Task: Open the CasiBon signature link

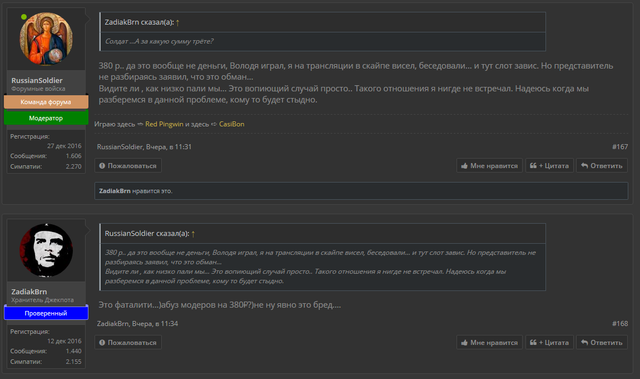Action: (231, 124)
